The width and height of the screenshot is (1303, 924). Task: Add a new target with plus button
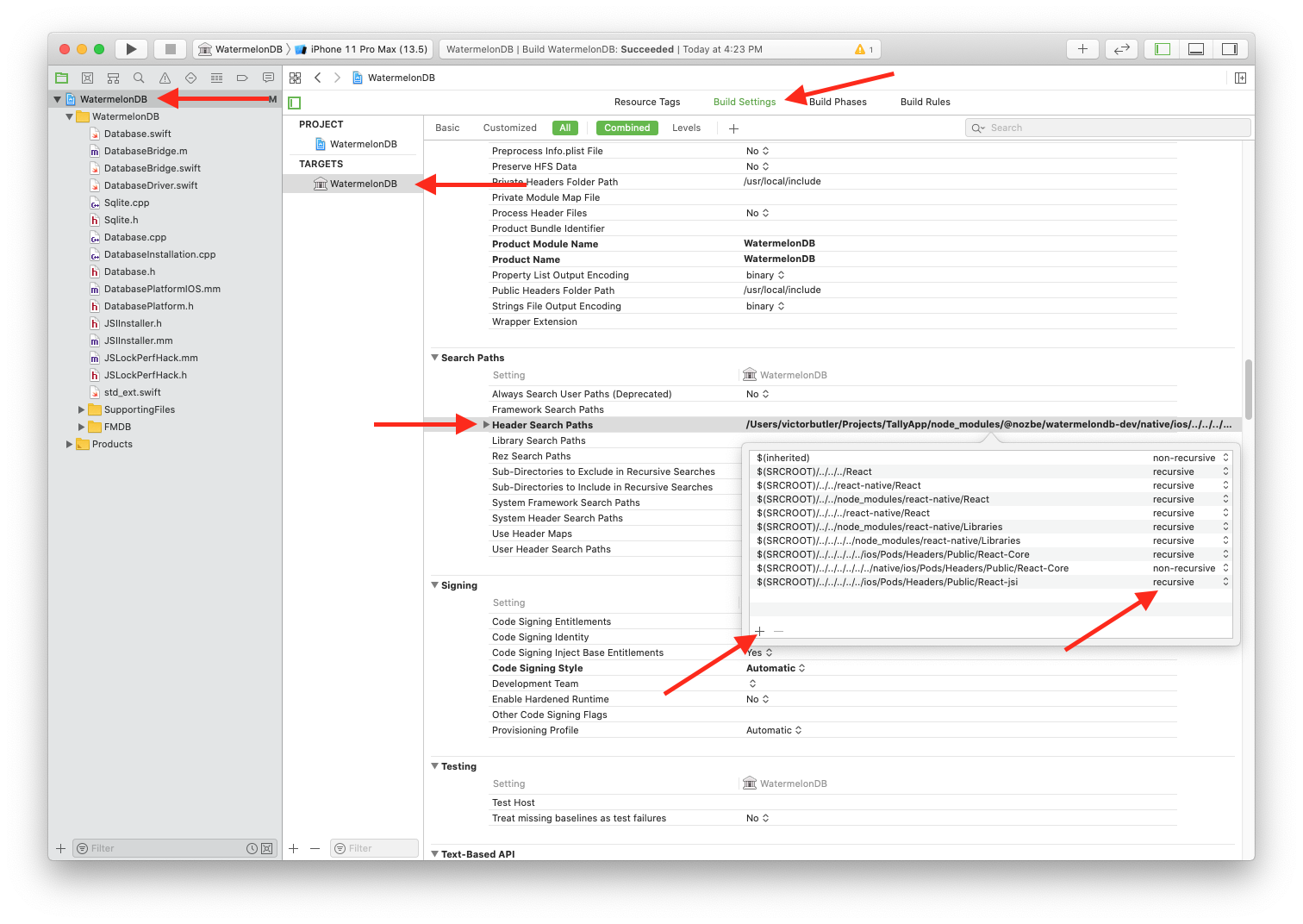pyautogui.click(x=293, y=848)
